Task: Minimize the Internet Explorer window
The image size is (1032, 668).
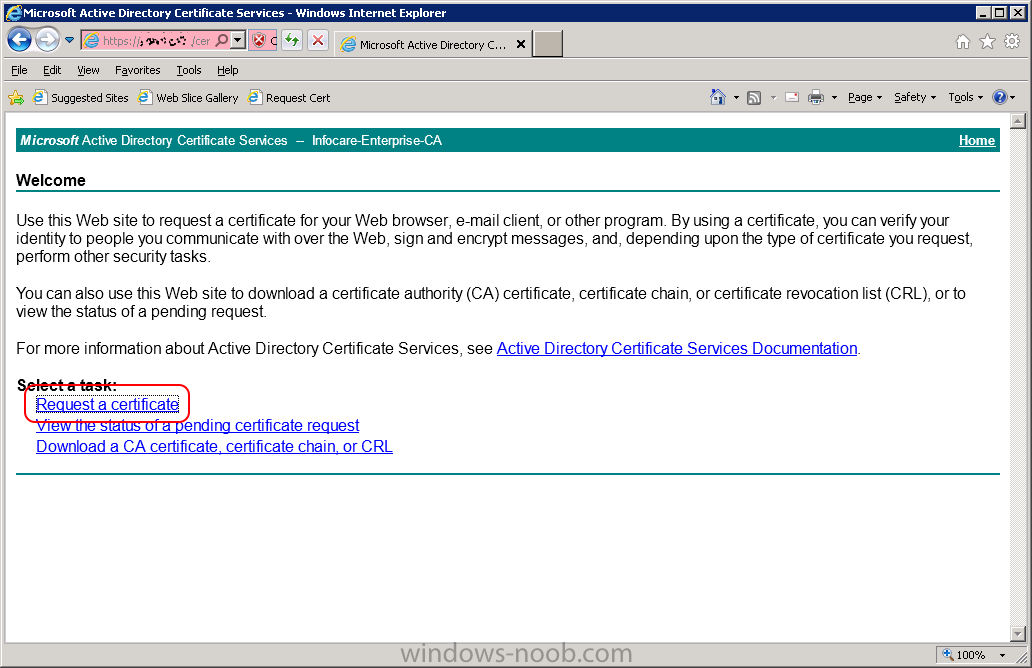Action: pos(983,13)
